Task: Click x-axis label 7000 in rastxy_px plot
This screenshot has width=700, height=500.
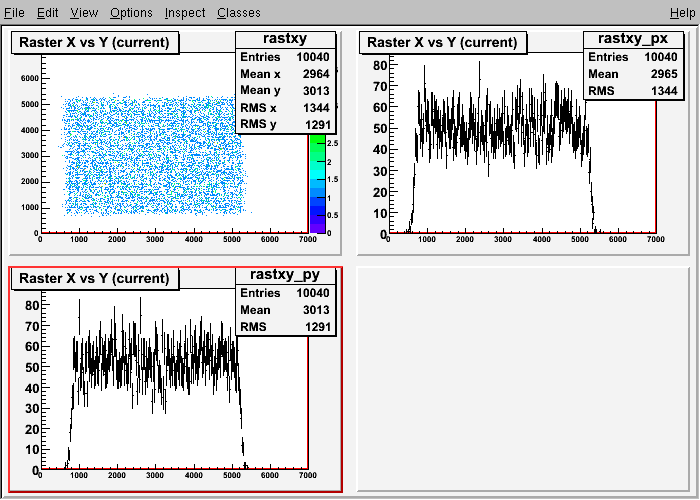Action: click(656, 239)
